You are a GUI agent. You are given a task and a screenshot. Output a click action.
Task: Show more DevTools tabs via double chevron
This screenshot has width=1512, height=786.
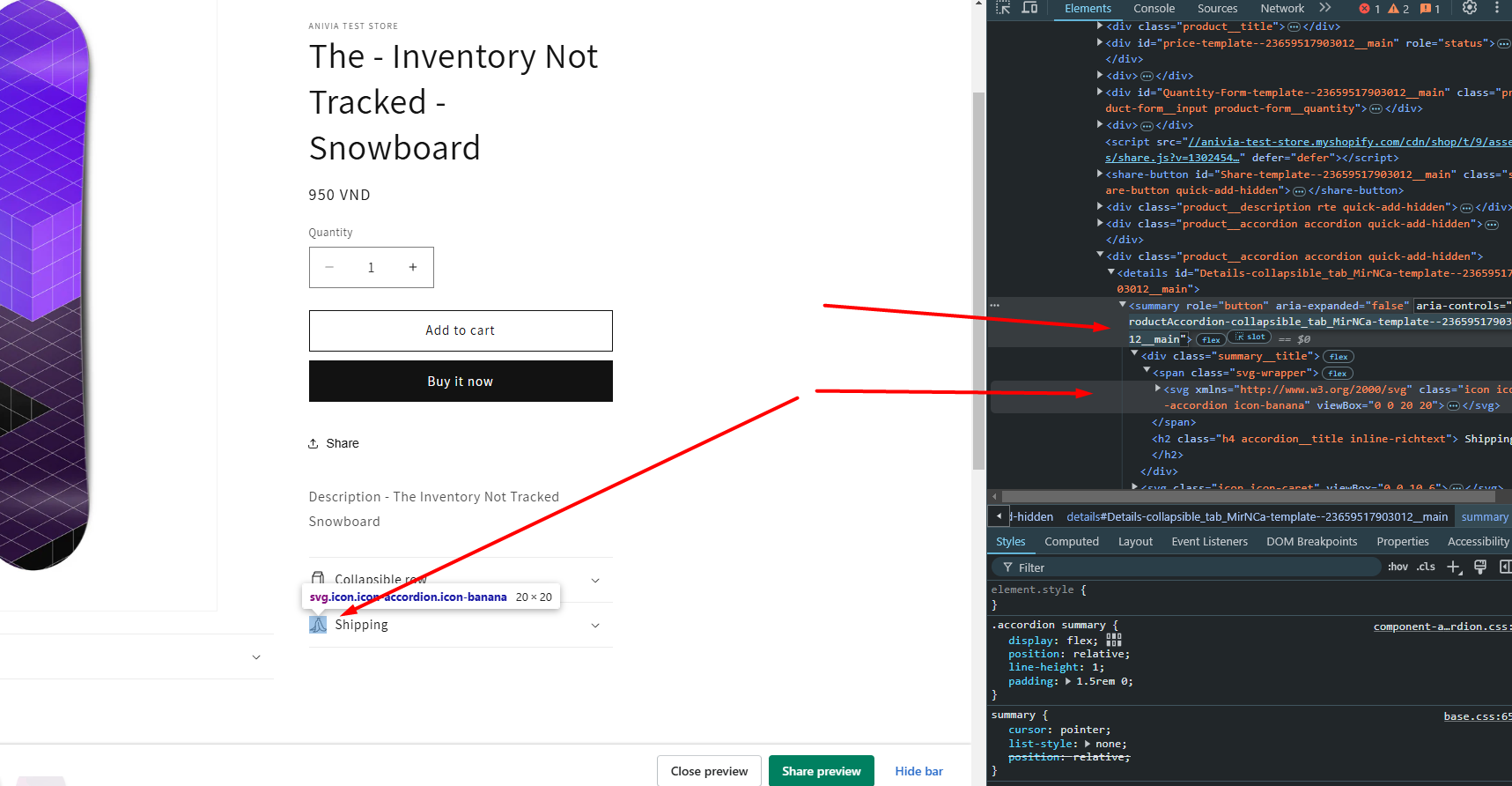(1325, 8)
